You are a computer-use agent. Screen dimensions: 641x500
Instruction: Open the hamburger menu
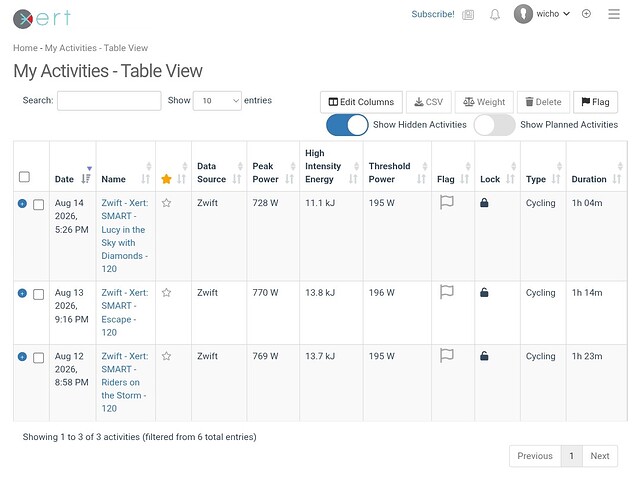[614, 14]
